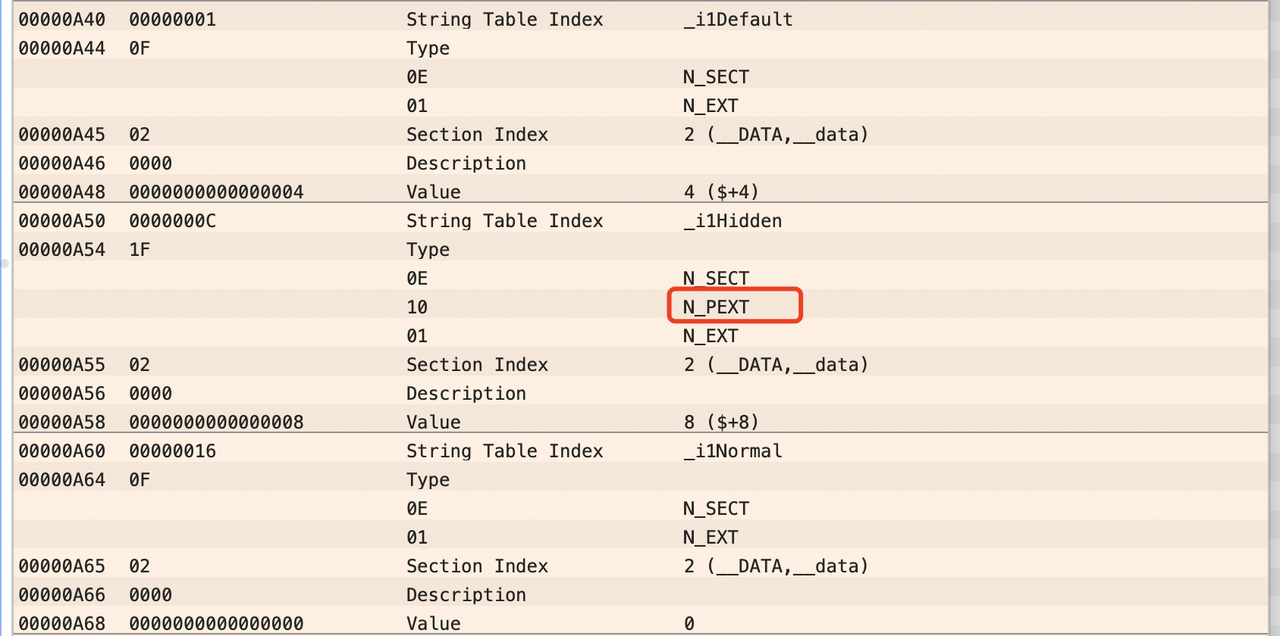Click the data value 0000000000000004
This screenshot has width=1280, height=636.
pyautogui.click(x=216, y=192)
